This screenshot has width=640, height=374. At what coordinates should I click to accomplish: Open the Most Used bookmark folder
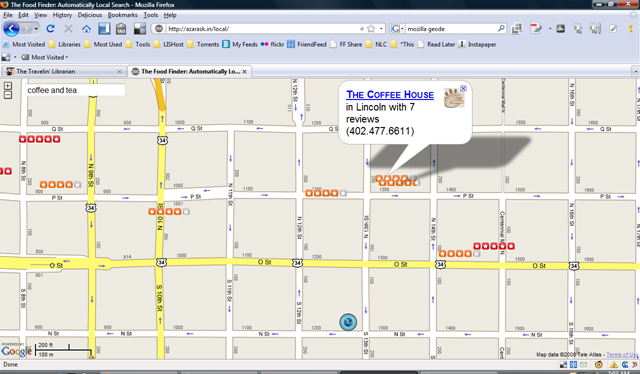click(103, 44)
